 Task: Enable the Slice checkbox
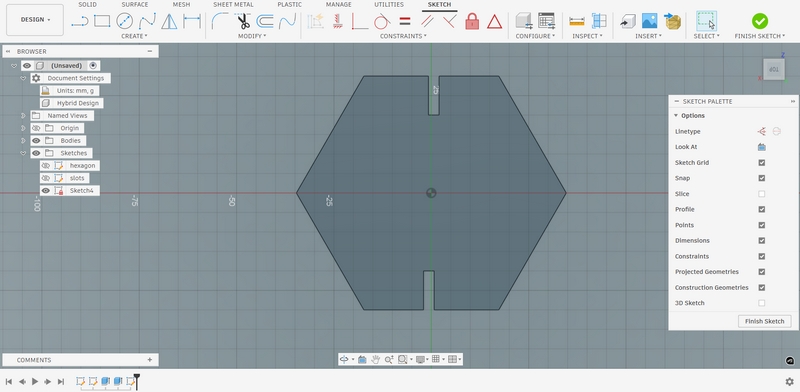point(762,193)
